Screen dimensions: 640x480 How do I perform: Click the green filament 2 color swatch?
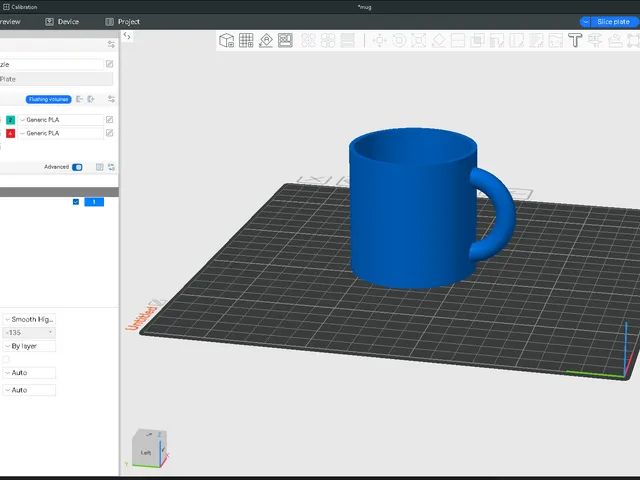11,120
